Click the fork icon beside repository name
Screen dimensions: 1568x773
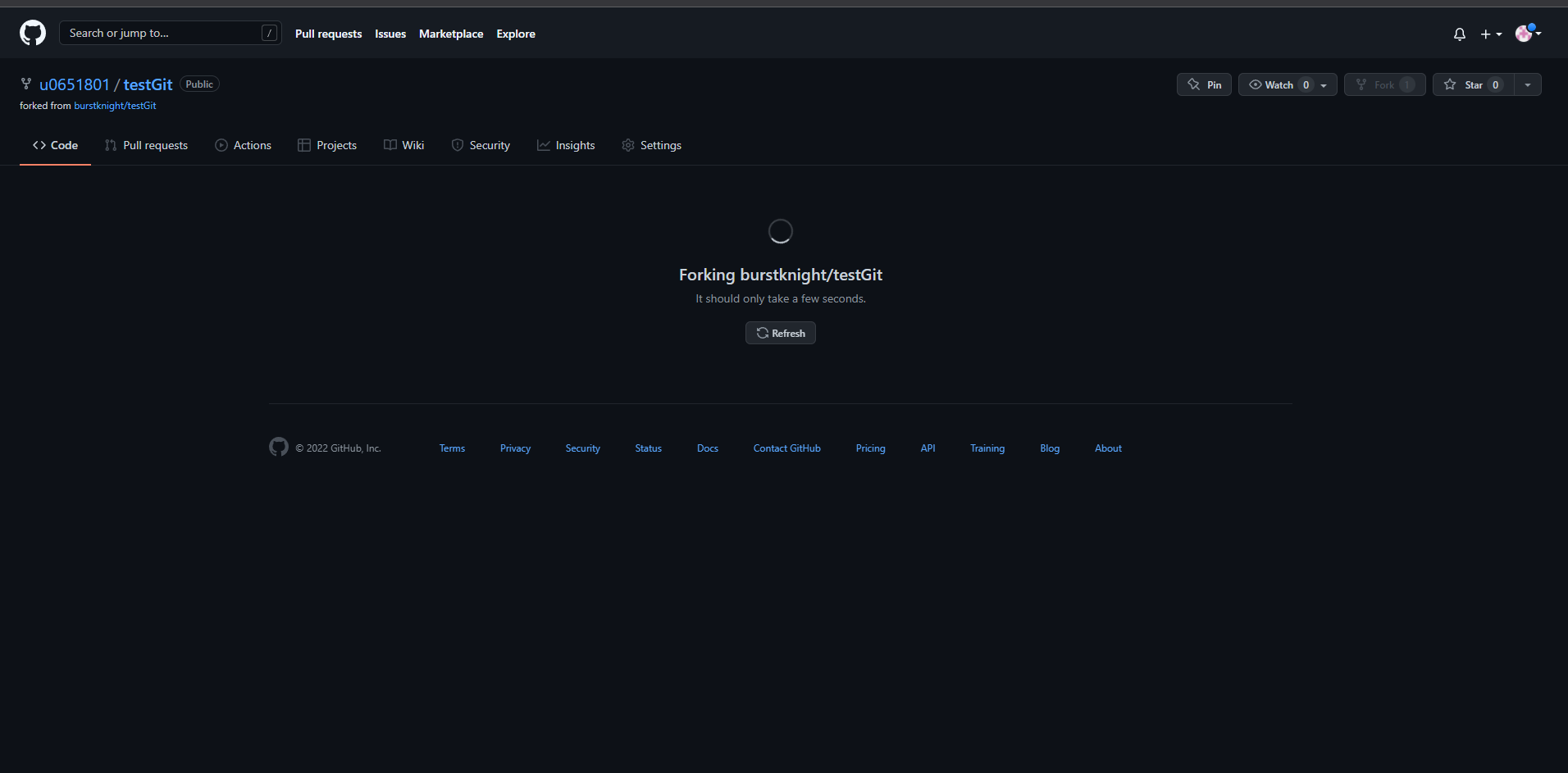[x=26, y=84]
